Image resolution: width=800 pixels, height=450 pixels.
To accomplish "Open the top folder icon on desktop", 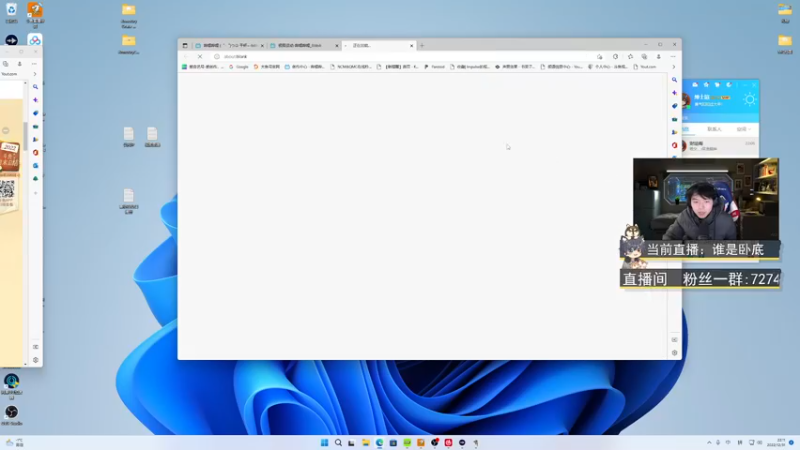I will 129,14.
